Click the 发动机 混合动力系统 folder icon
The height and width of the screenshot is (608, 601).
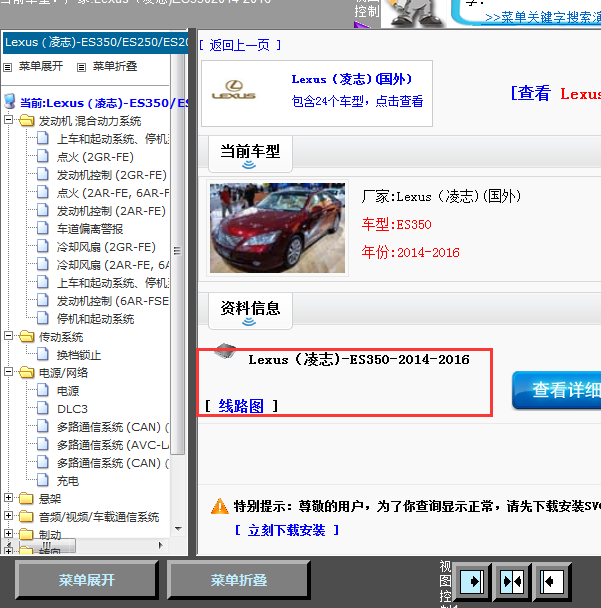tap(26, 121)
